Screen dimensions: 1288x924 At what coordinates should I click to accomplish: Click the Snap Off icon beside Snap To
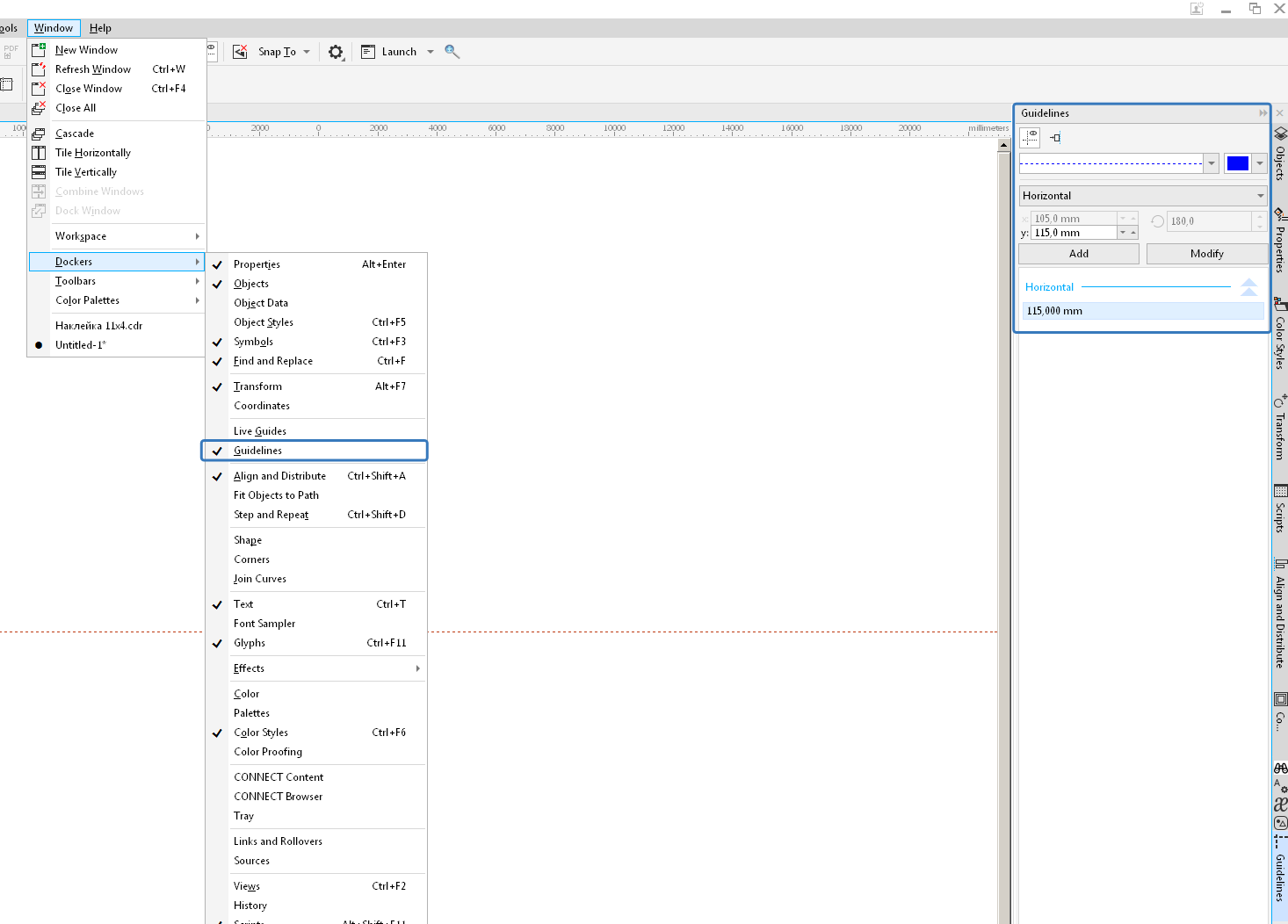(x=240, y=52)
